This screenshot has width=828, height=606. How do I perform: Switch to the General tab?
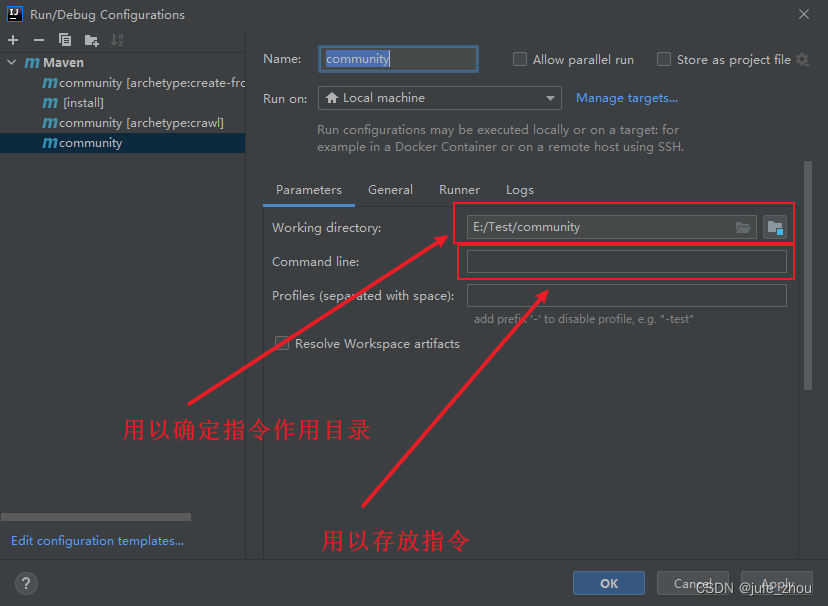coord(390,190)
